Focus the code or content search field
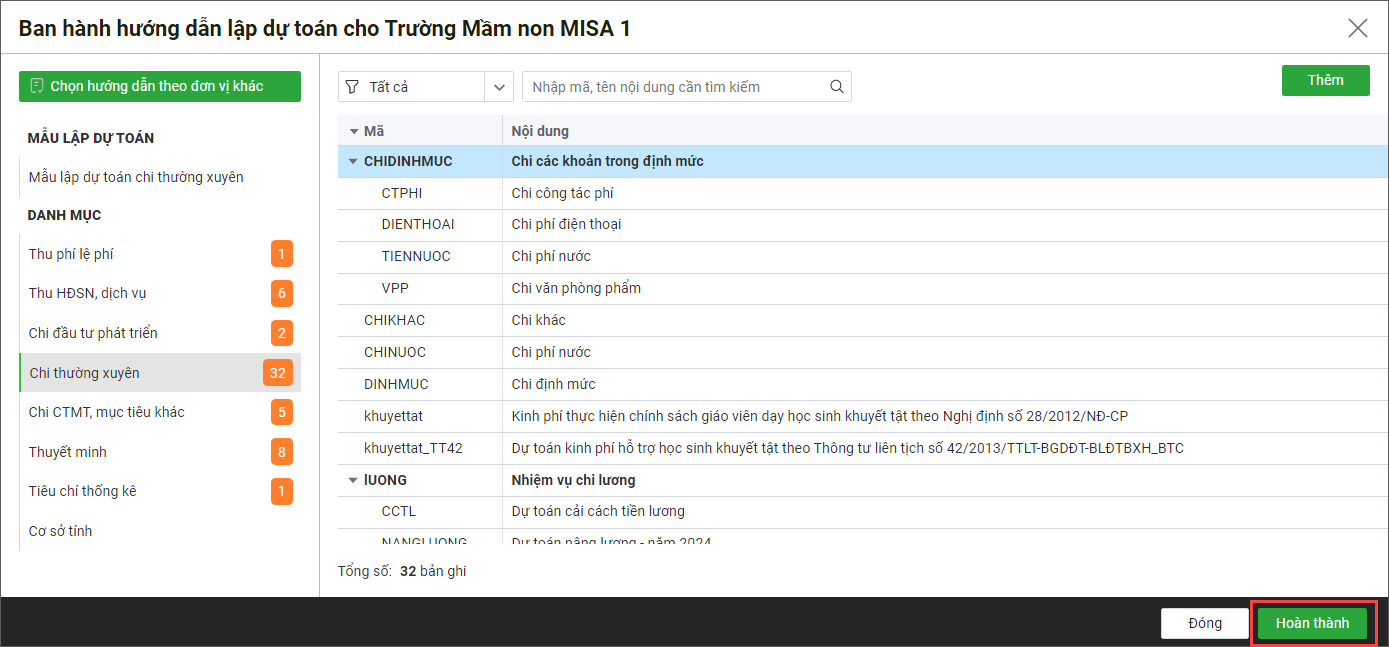1389x647 pixels. tap(675, 87)
